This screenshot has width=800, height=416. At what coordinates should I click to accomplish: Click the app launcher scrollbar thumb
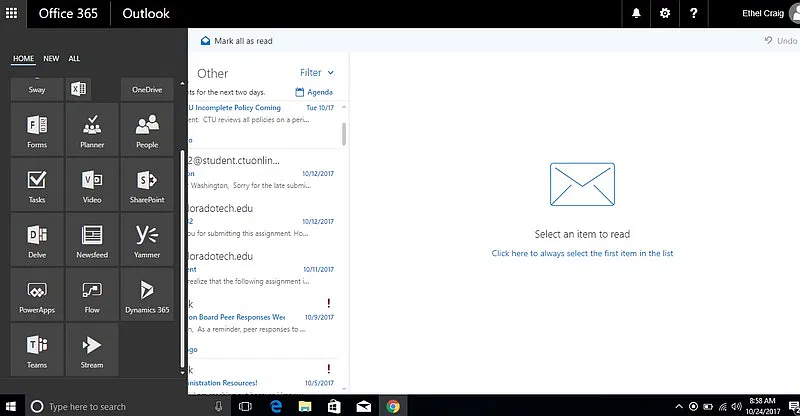[182, 258]
